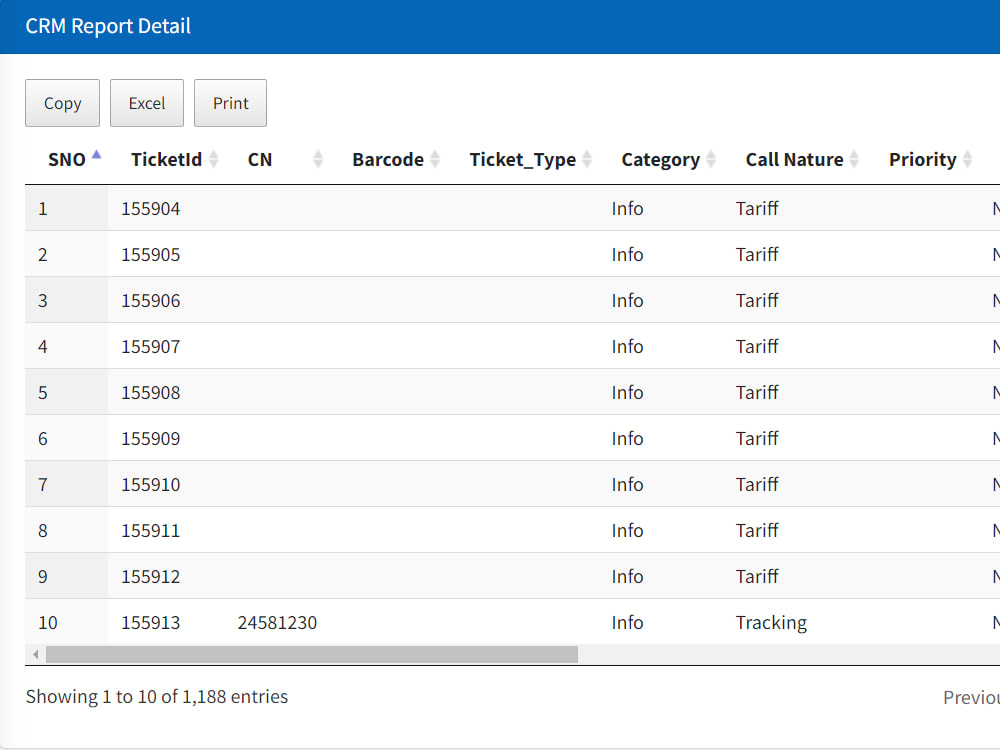Sort by CN column arrows

(318, 159)
